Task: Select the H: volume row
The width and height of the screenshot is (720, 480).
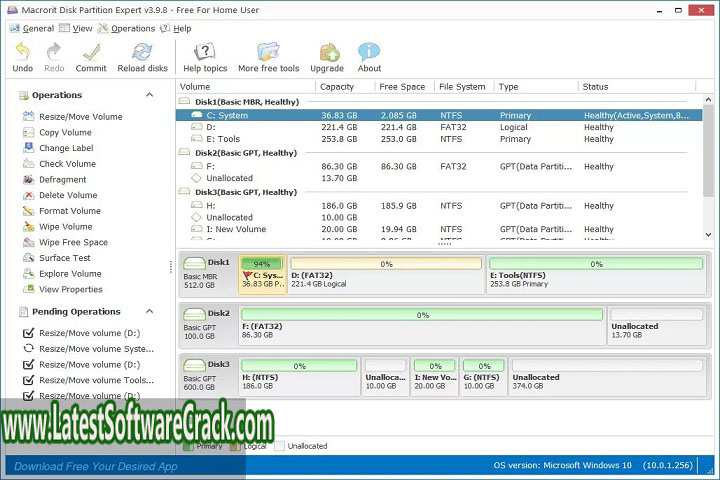Action: (439, 206)
